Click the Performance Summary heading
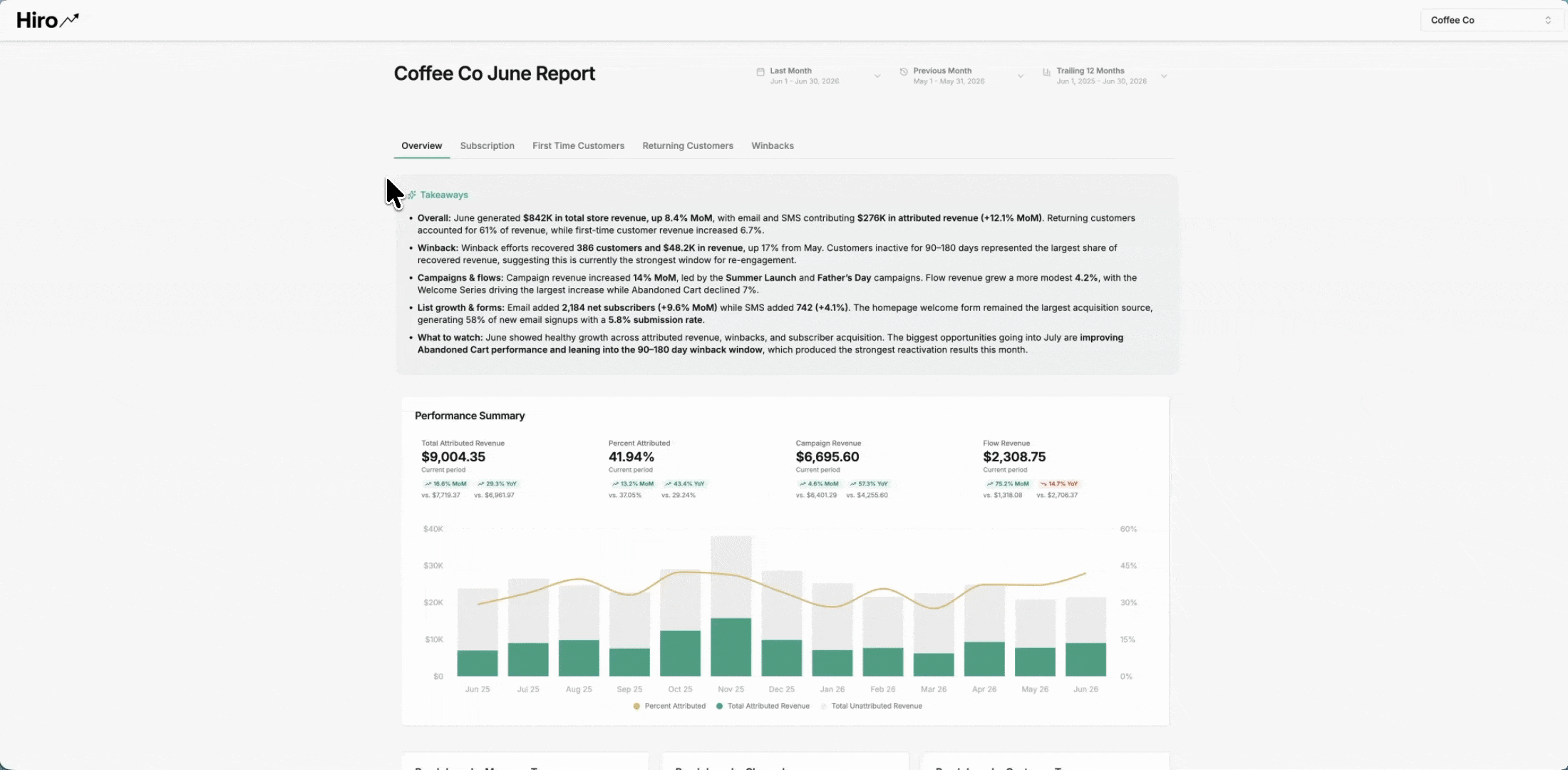This screenshot has width=1568, height=770. [x=470, y=416]
